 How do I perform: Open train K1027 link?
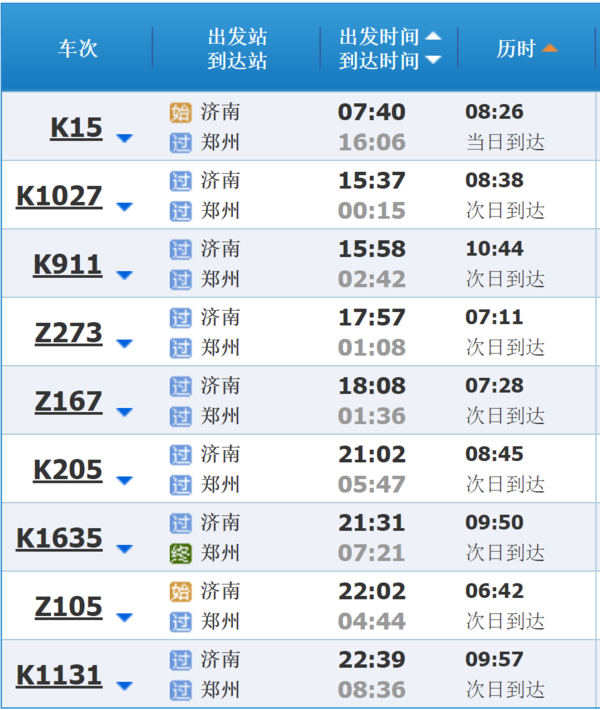tap(59, 197)
